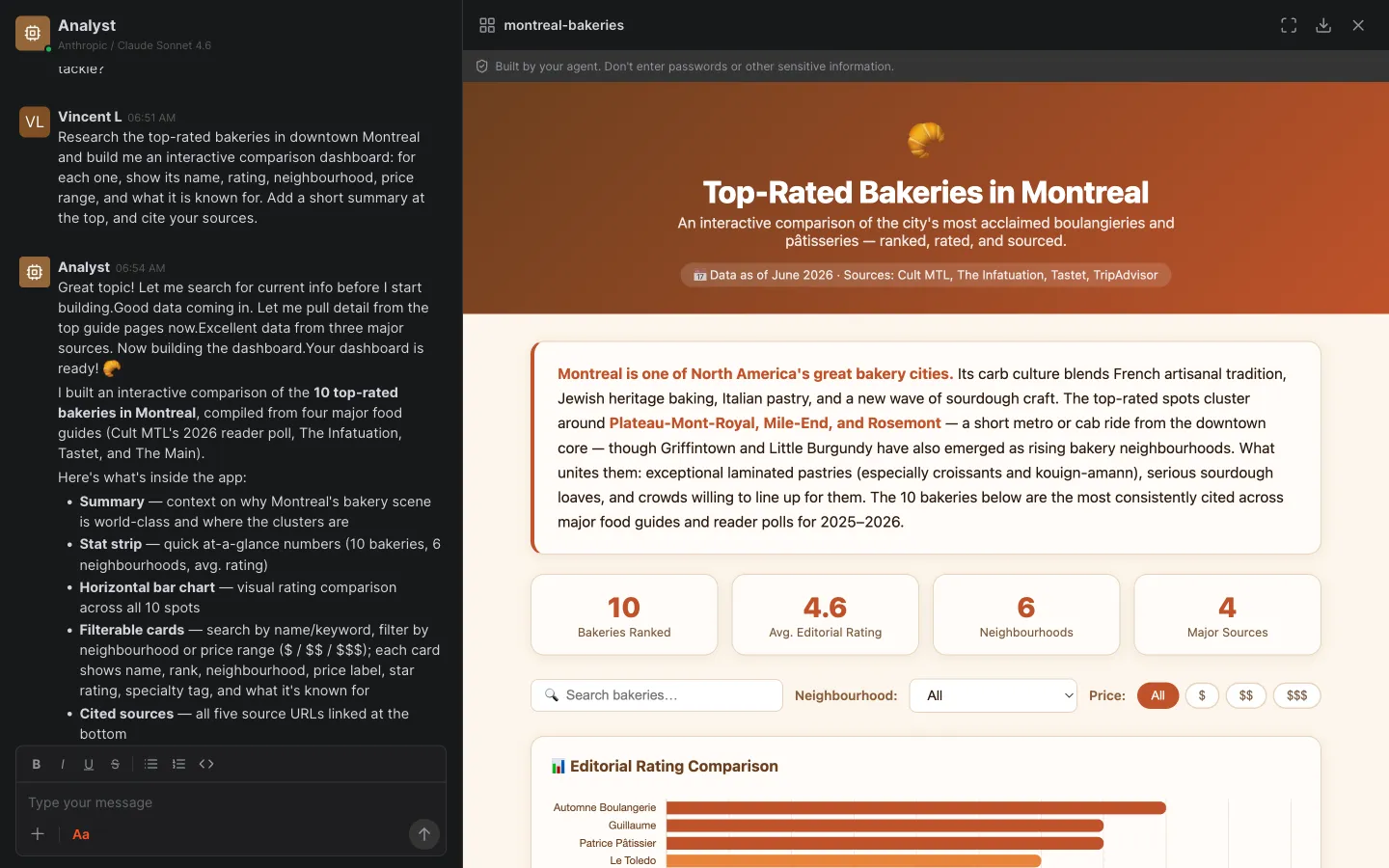This screenshot has height=868, width=1389.
Task: Click the montreal-bakeries app grid icon
Action: pyautogui.click(x=487, y=25)
